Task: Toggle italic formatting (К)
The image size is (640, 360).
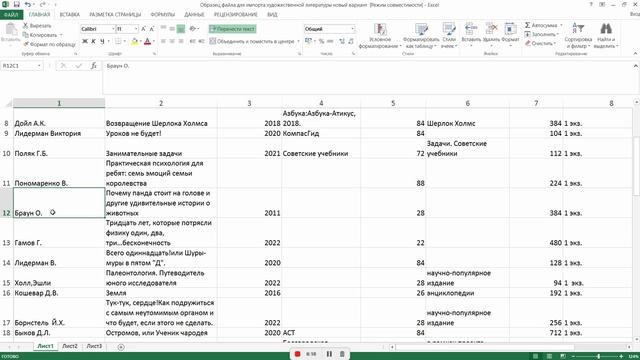Action: click(x=93, y=41)
